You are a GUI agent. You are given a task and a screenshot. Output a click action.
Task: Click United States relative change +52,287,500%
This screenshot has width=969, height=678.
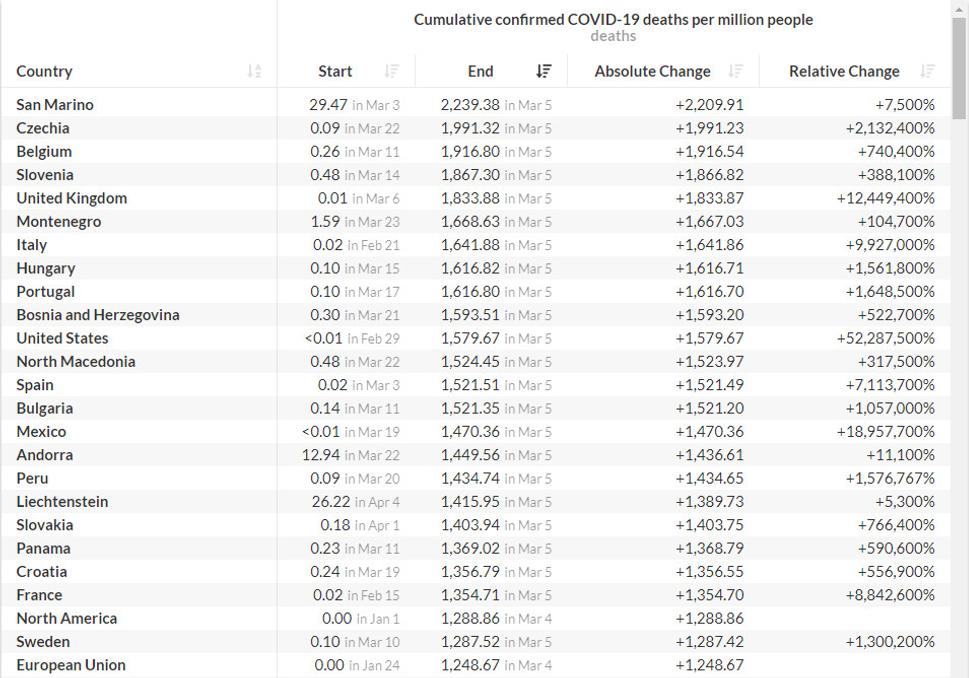(x=886, y=339)
